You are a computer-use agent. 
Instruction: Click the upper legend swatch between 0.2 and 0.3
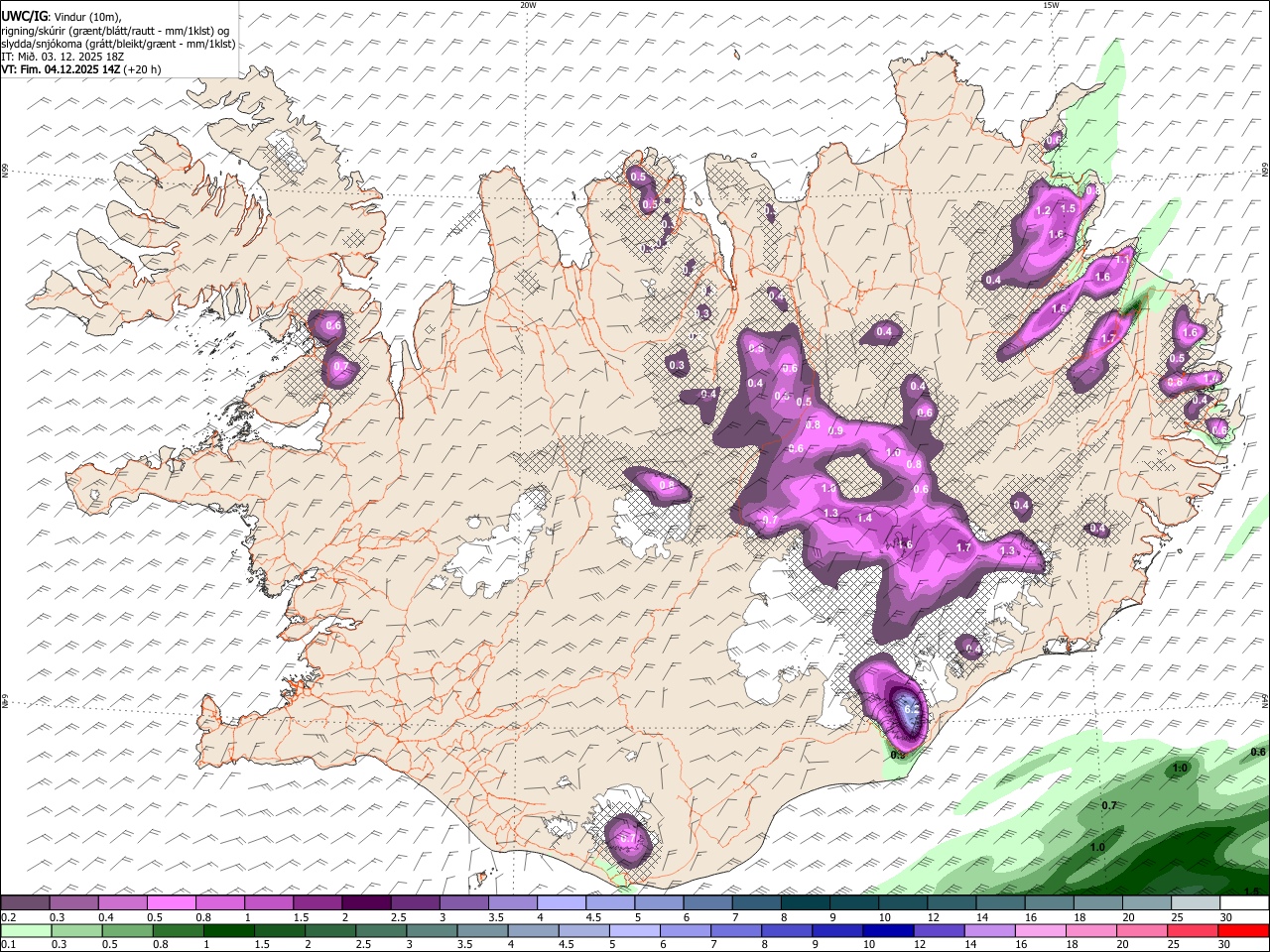click(26, 903)
